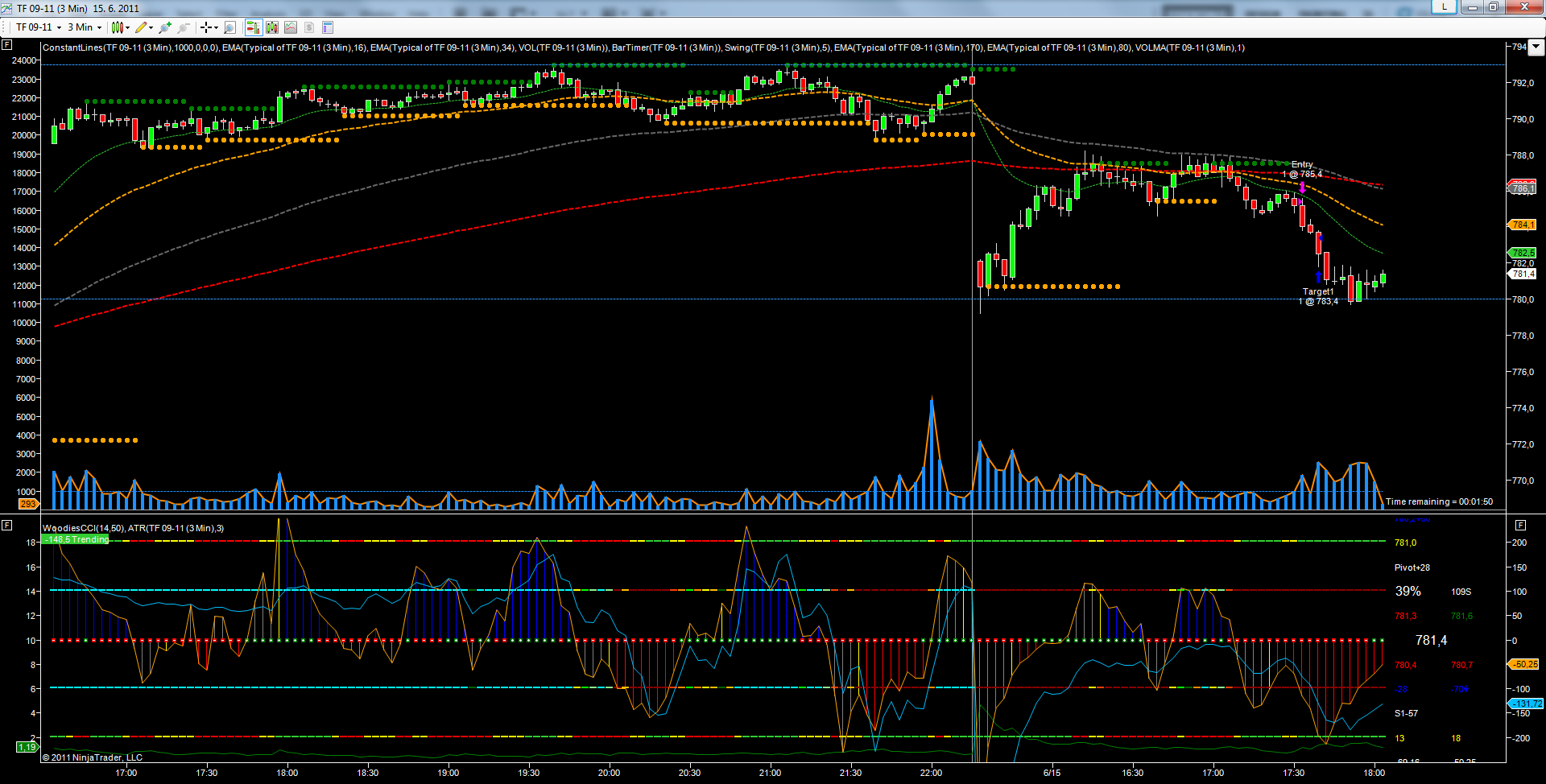Minimize the chart window
This screenshot has width=1546, height=784.
click(x=1472, y=7)
